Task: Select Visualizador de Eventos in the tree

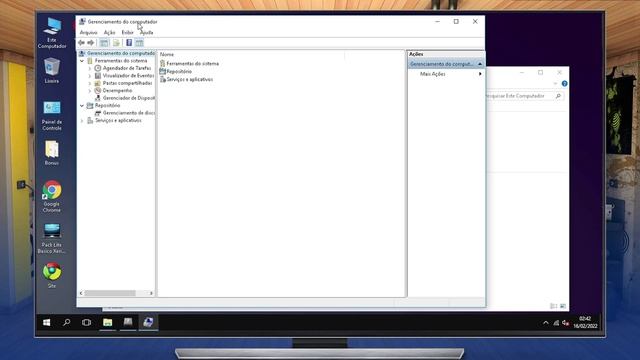Action: tap(128, 76)
